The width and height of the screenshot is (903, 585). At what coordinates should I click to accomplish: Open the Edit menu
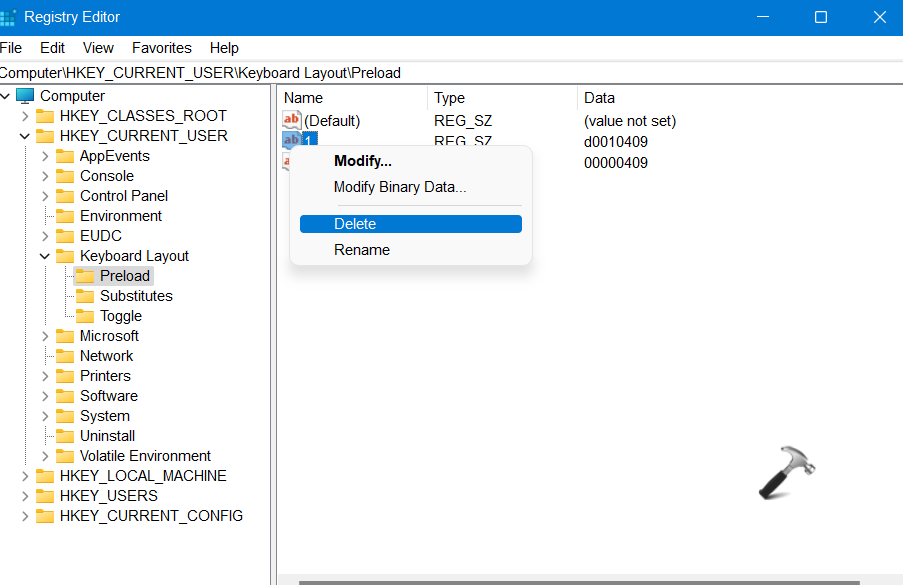[52, 48]
